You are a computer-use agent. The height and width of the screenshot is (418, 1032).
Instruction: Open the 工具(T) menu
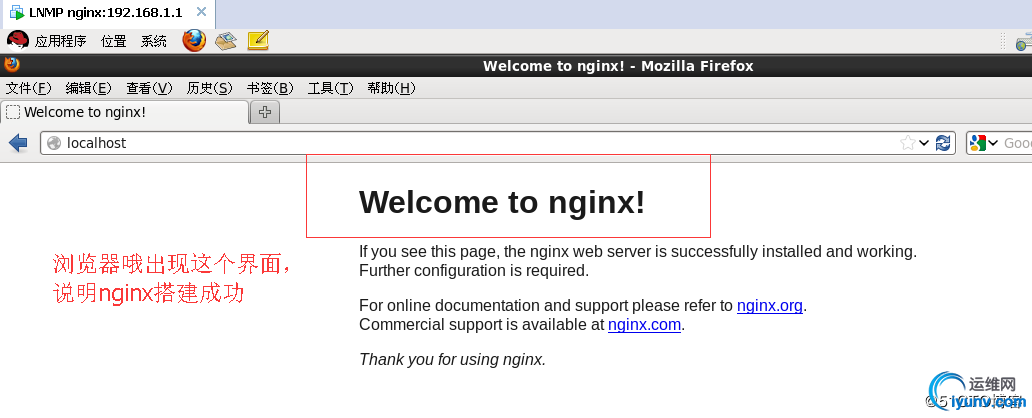[330, 88]
